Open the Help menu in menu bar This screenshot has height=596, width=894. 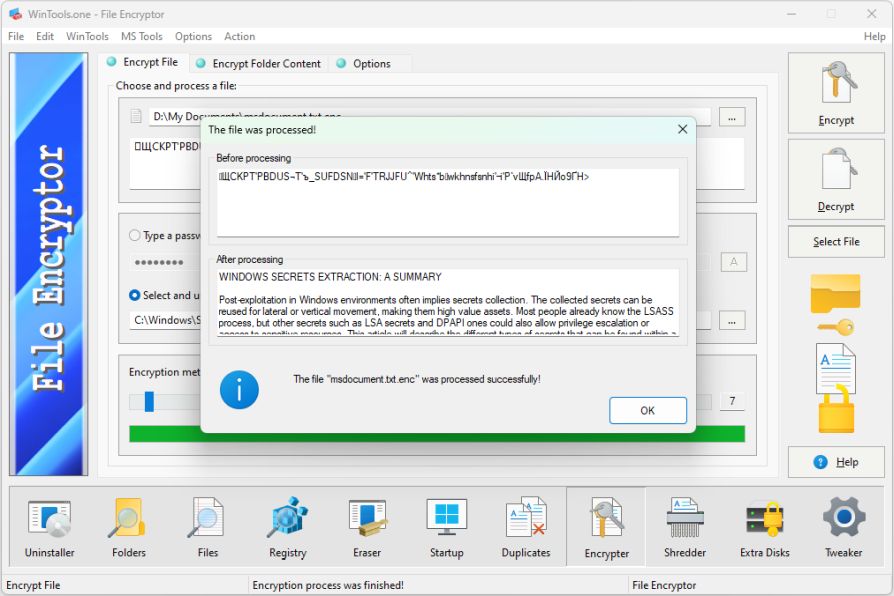[x=874, y=37]
